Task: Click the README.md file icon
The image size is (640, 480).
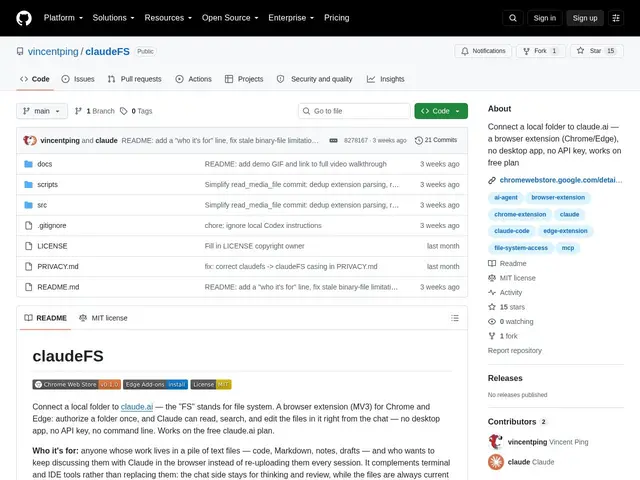Action: pyautogui.click(x=29, y=287)
